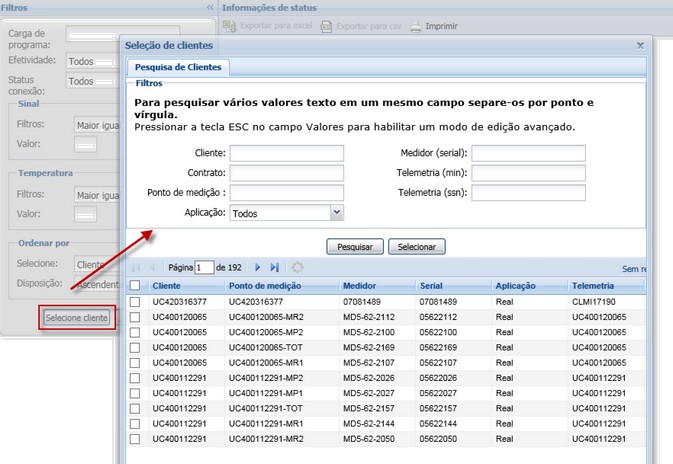Check the select-all header checkbox
This screenshot has width=673, height=464.
[135, 286]
